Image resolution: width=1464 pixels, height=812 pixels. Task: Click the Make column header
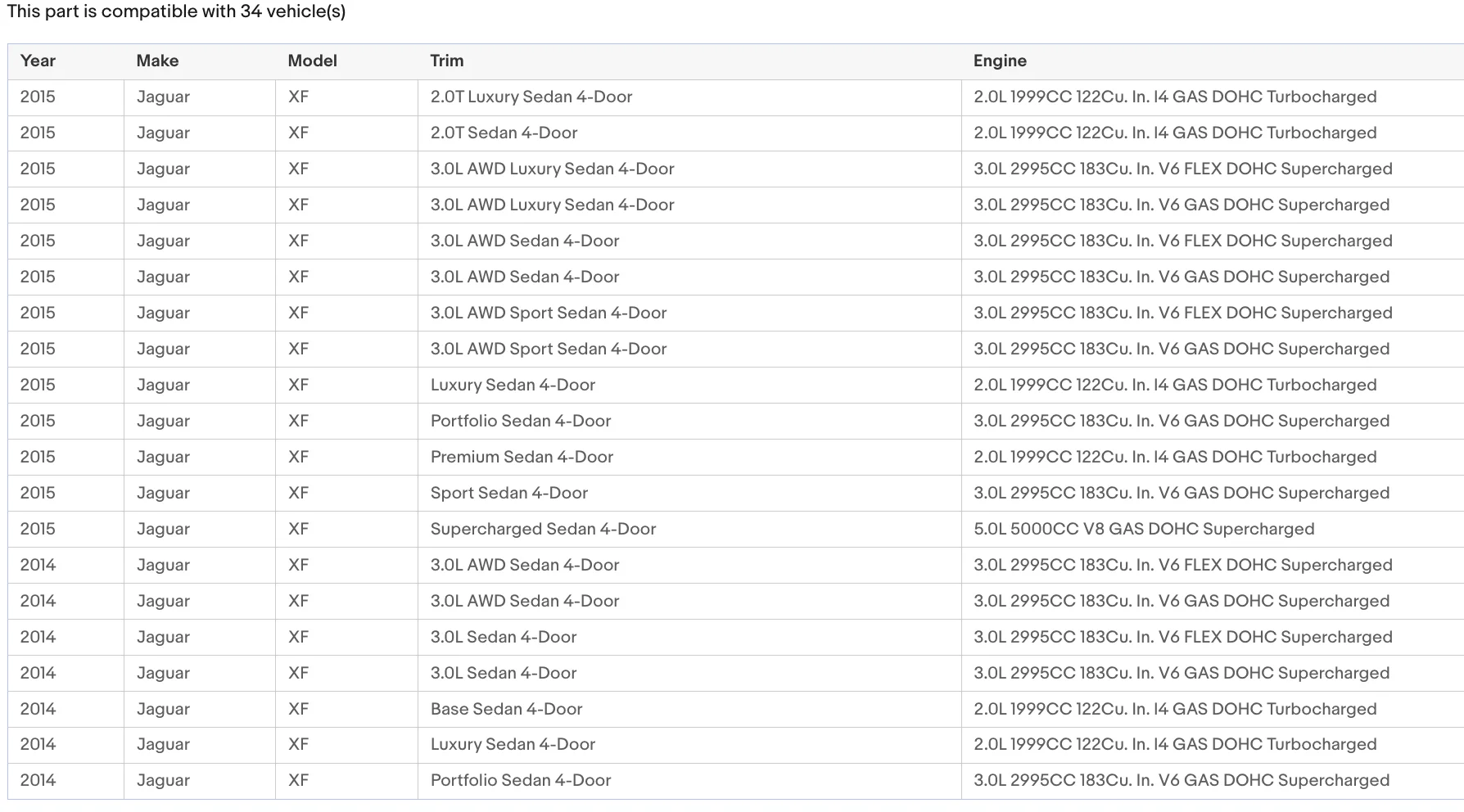click(x=157, y=61)
